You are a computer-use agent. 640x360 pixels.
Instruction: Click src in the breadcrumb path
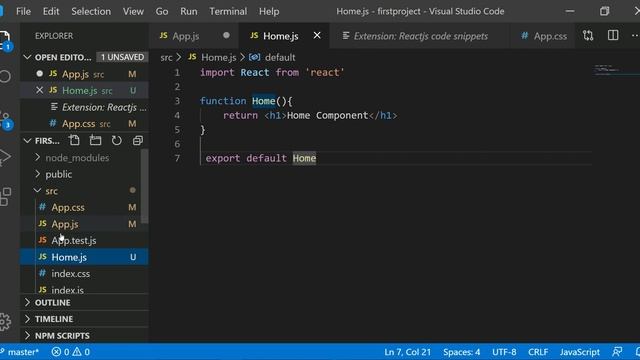(166, 58)
